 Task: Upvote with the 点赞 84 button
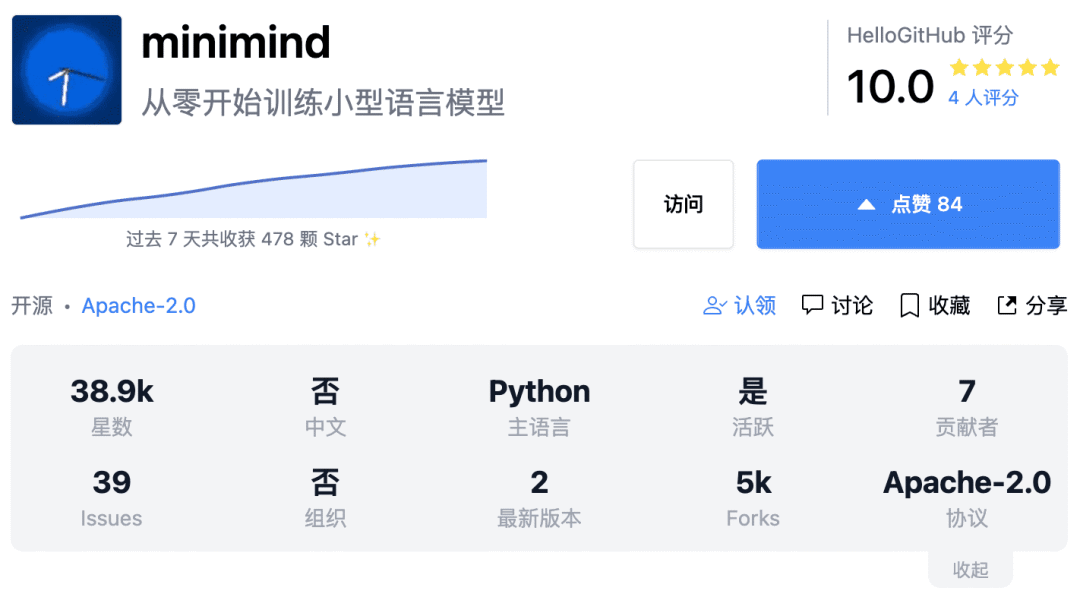click(907, 204)
